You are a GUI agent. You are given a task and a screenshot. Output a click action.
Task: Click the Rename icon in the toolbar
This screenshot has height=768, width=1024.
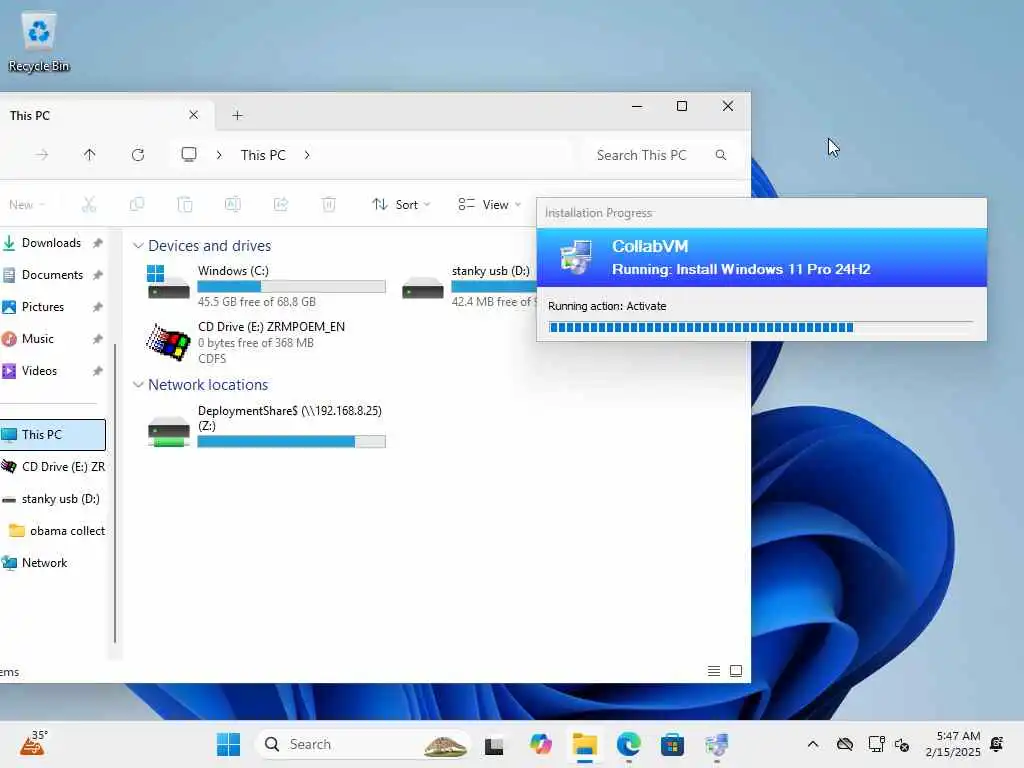232,204
